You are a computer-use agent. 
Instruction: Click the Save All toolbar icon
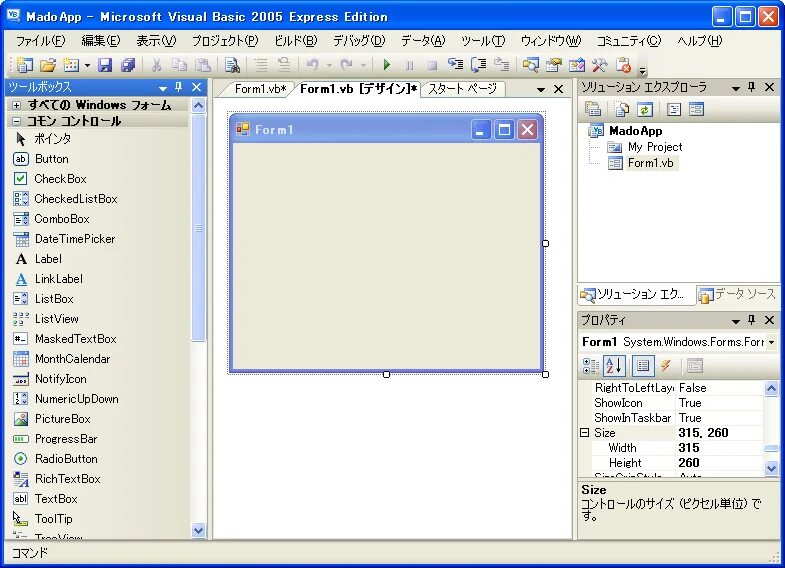point(128,65)
